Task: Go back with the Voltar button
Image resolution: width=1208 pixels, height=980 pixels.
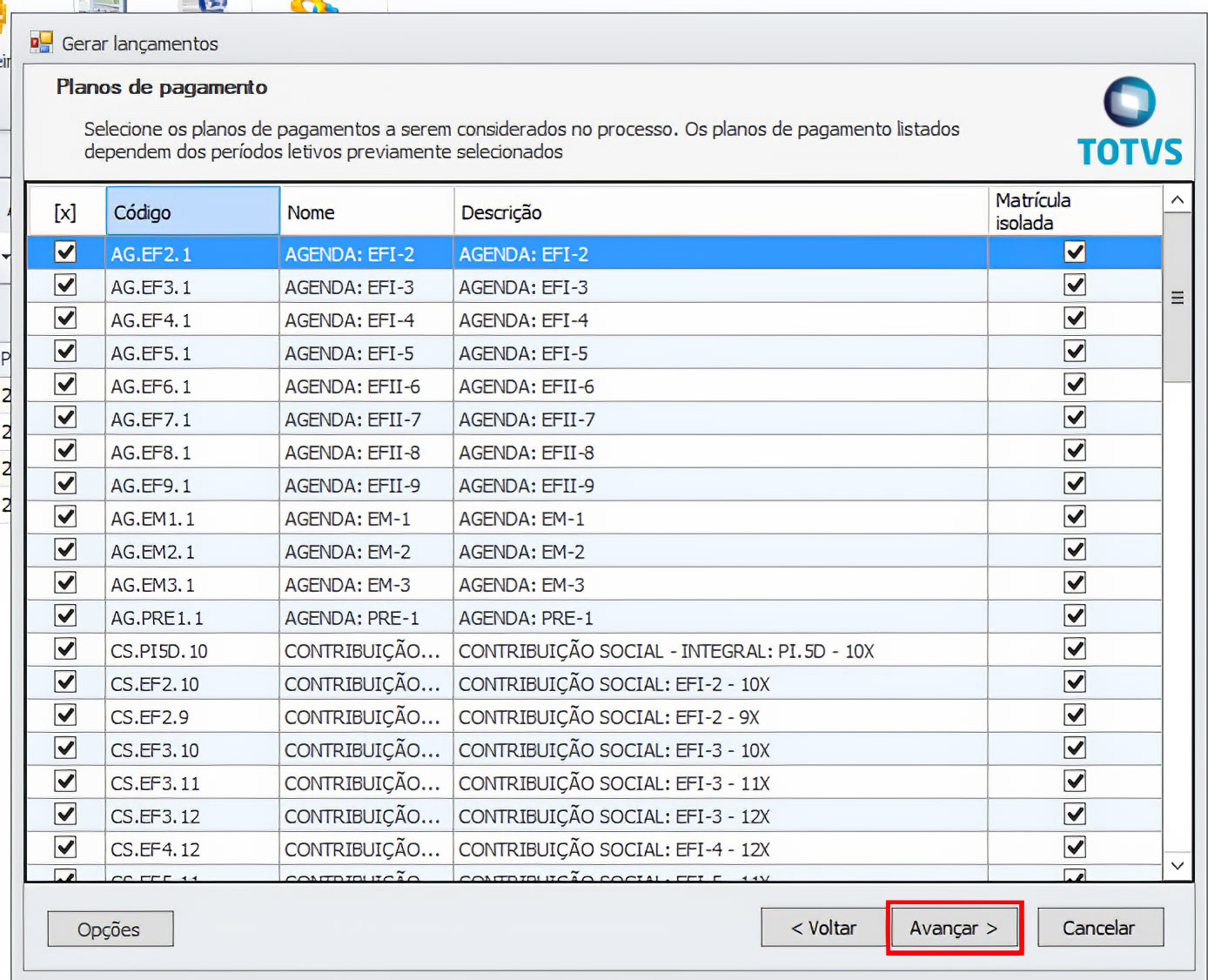Action: click(x=822, y=928)
